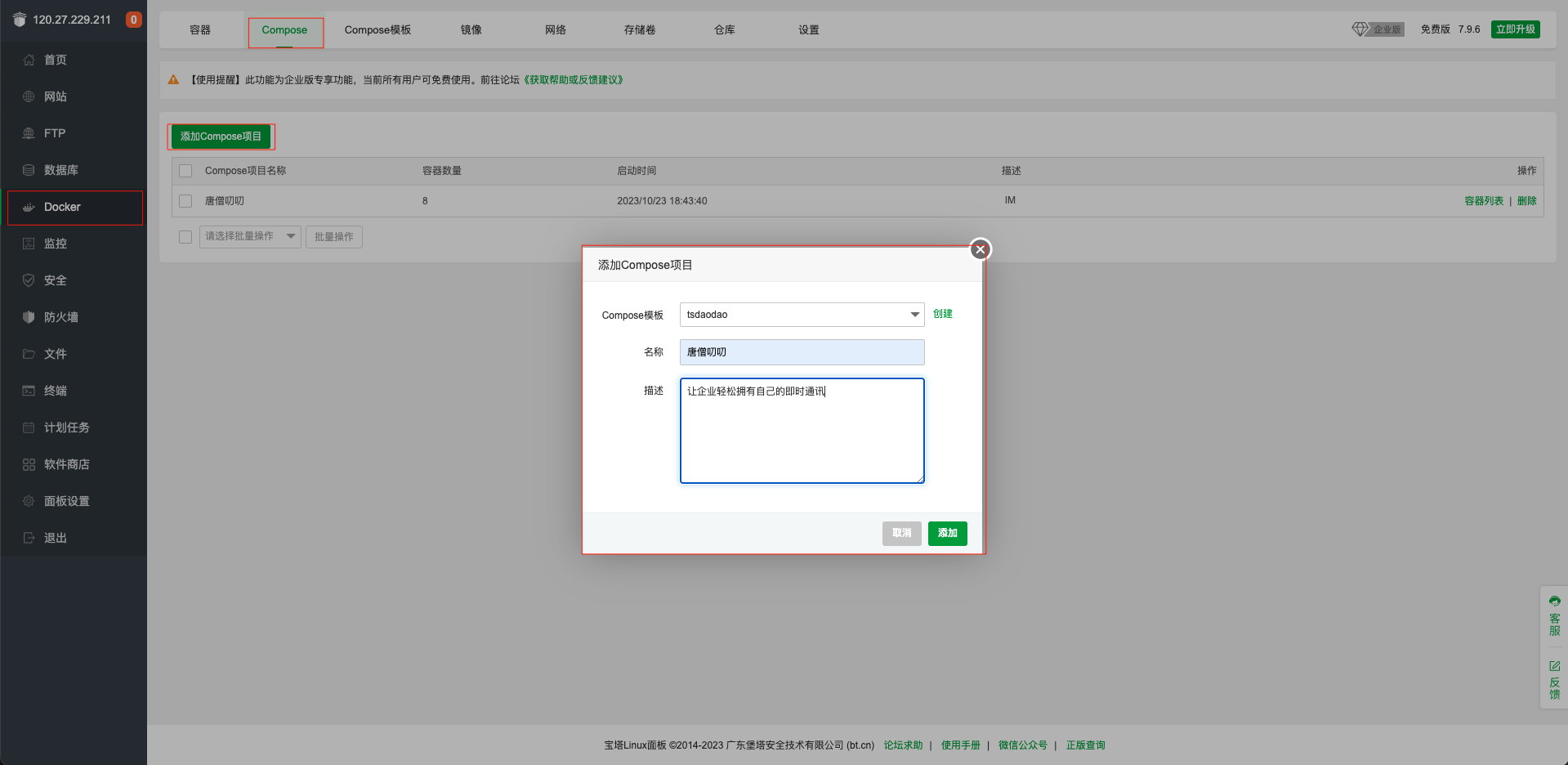Image resolution: width=1568 pixels, height=765 pixels.
Task: Open the Docker sidebar icon
Action: 29,208
